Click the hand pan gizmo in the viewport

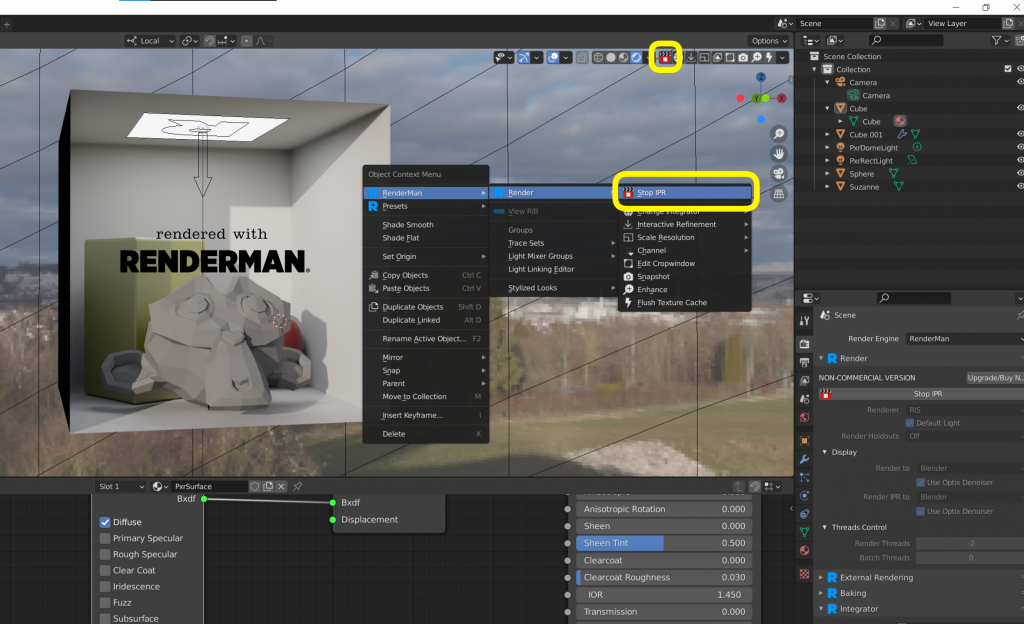pos(778,154)
